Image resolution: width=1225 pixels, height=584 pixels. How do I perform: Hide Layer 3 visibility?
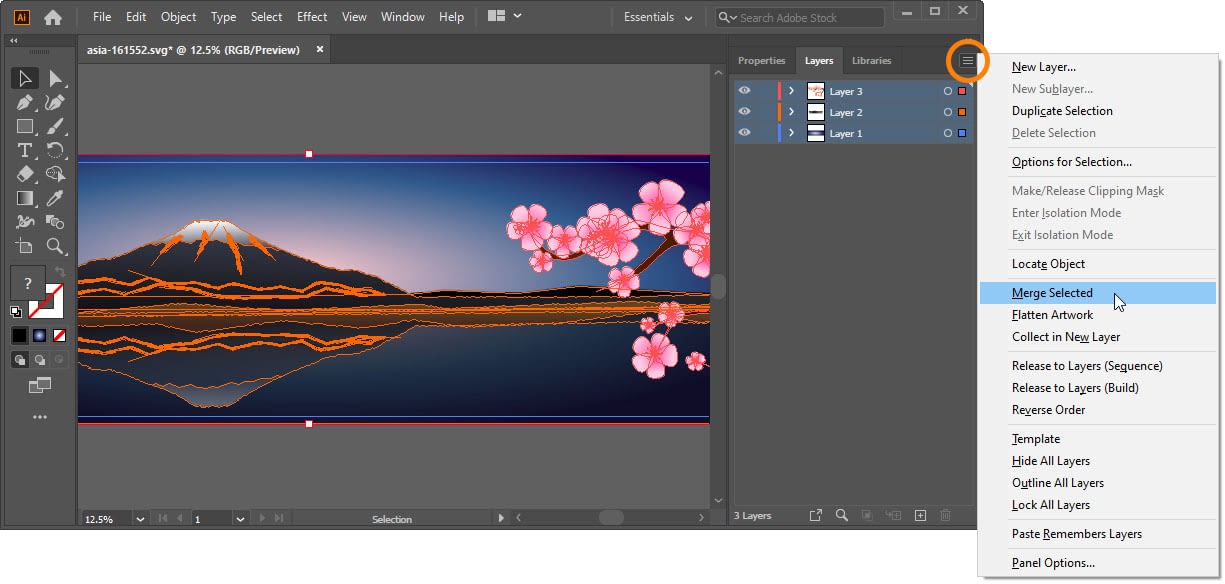(744, 91)
